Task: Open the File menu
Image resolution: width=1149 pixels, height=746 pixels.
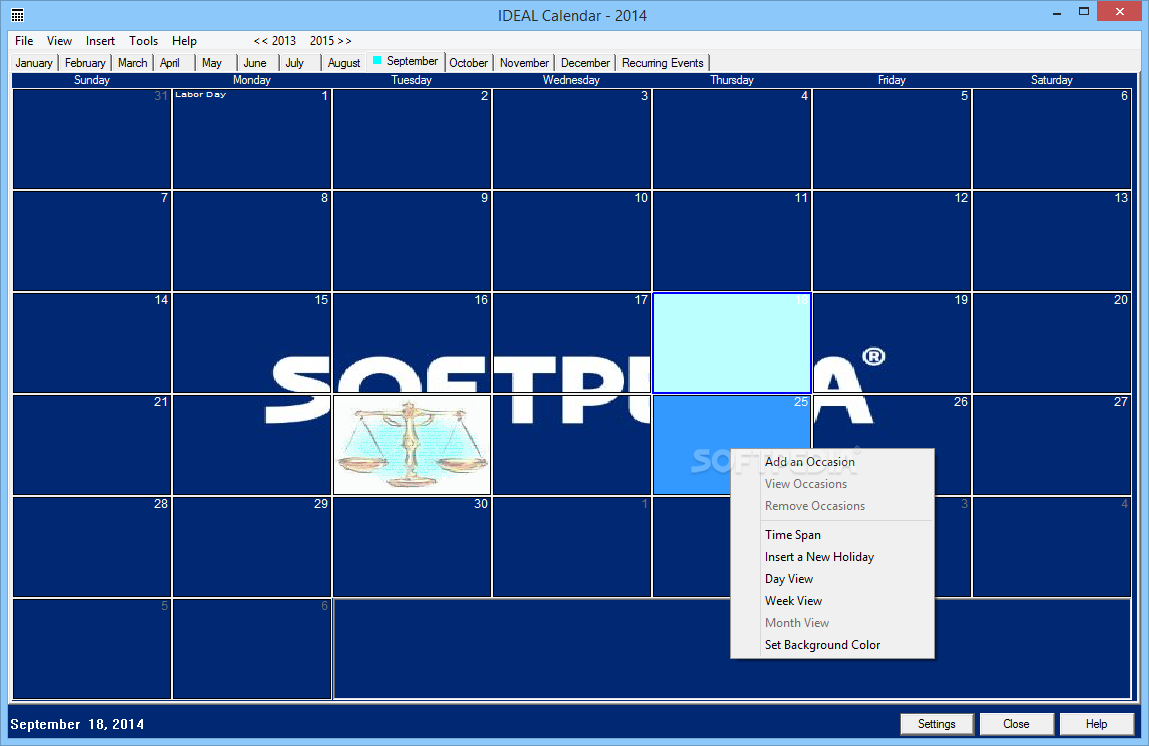Action: pyautogui.click(x=24, y=41)
